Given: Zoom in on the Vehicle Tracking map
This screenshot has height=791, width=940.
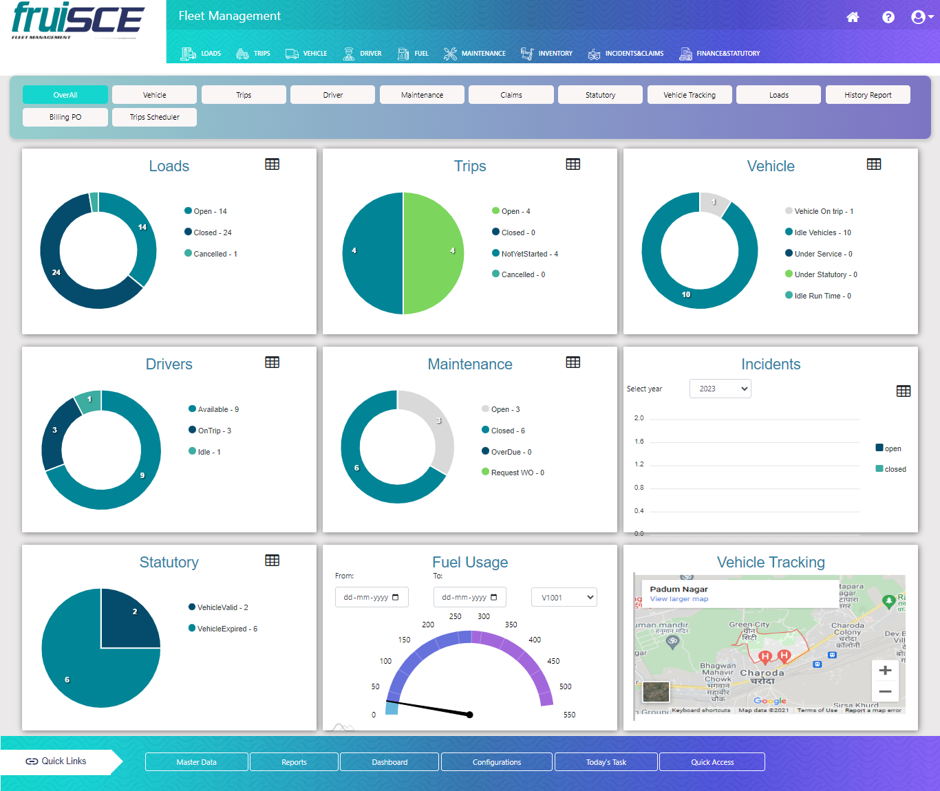Looking at the screenshot, I should (x=885, y=670).
